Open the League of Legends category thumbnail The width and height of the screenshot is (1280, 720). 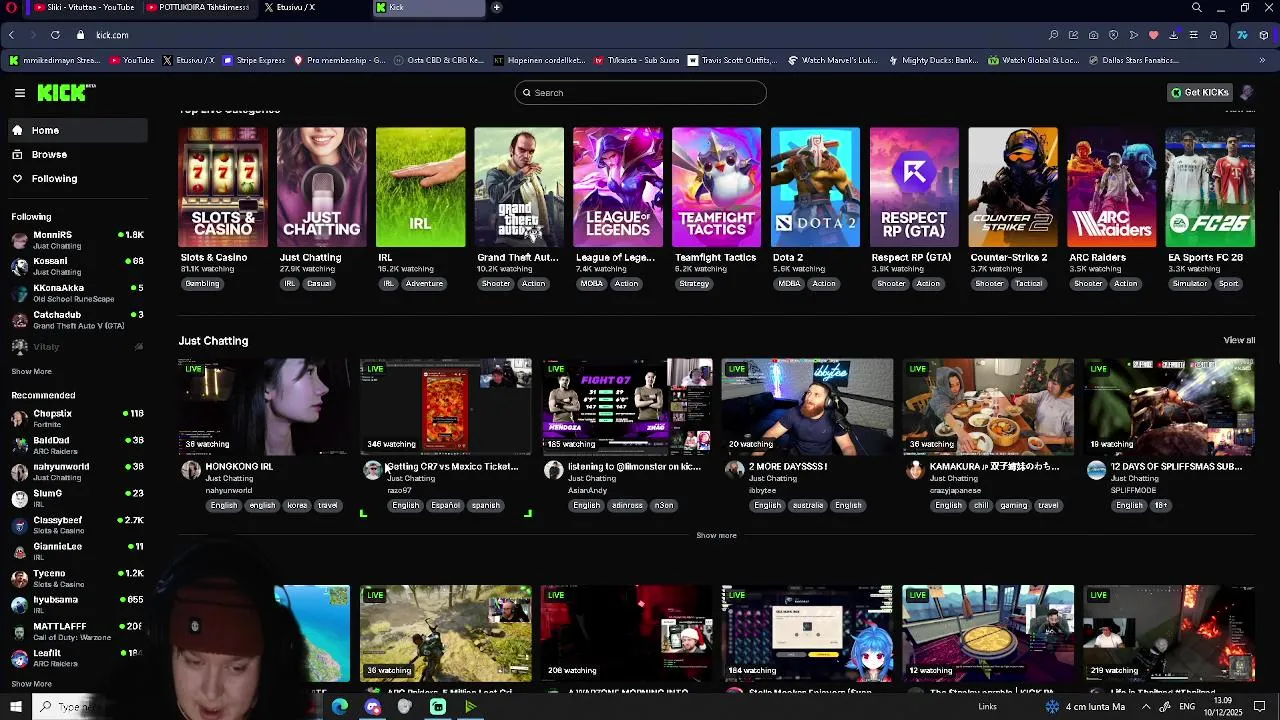(x=618, y=187)
